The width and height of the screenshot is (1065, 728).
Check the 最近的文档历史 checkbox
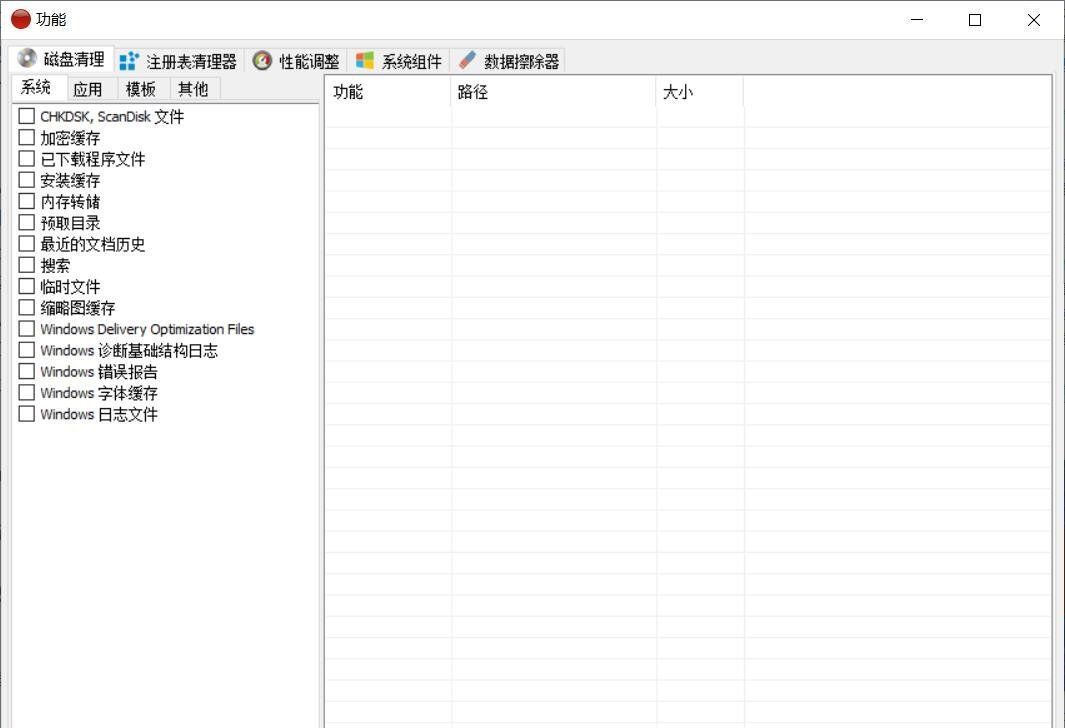[x=26, y=243]
